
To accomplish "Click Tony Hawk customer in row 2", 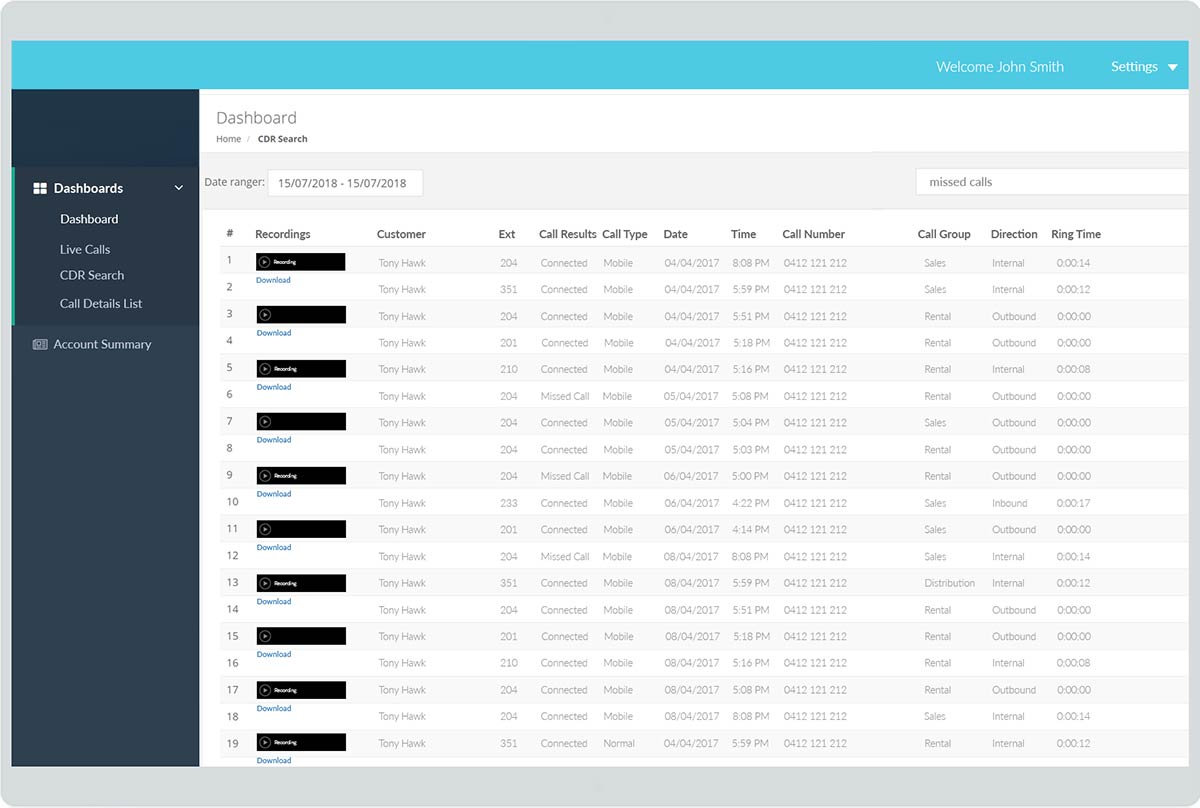I will 402,289.
